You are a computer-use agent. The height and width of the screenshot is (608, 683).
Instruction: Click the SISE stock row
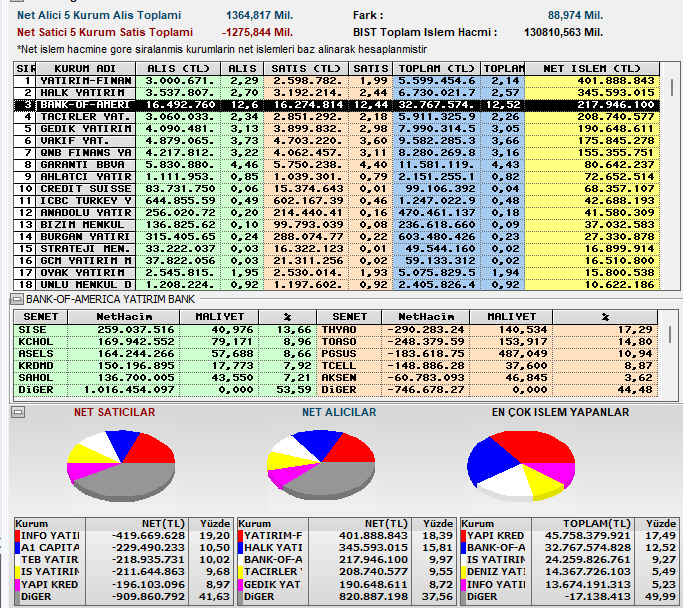pyautogui.click(x=165, y=330)
